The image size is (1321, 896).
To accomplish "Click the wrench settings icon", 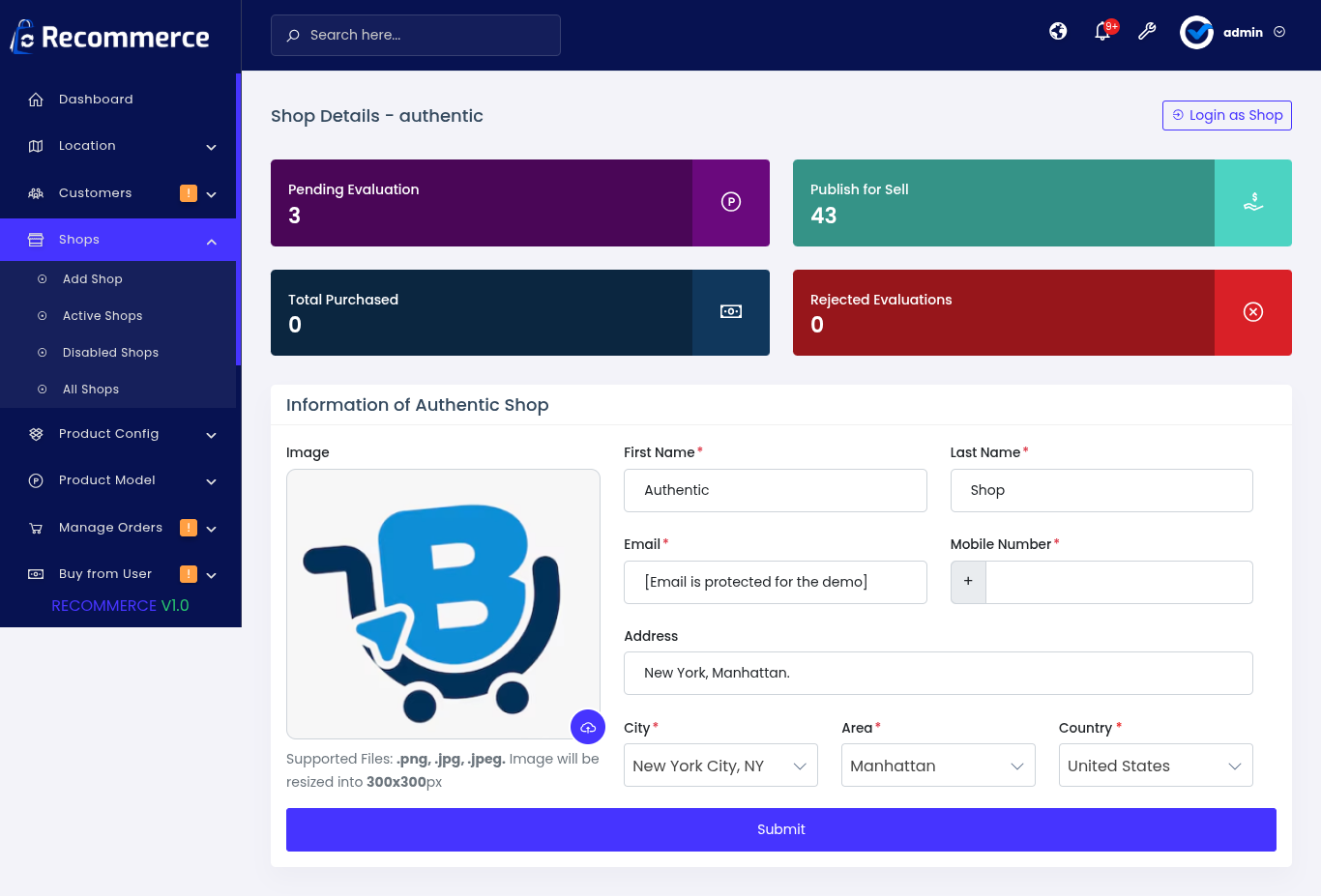I will point(1147,32).
